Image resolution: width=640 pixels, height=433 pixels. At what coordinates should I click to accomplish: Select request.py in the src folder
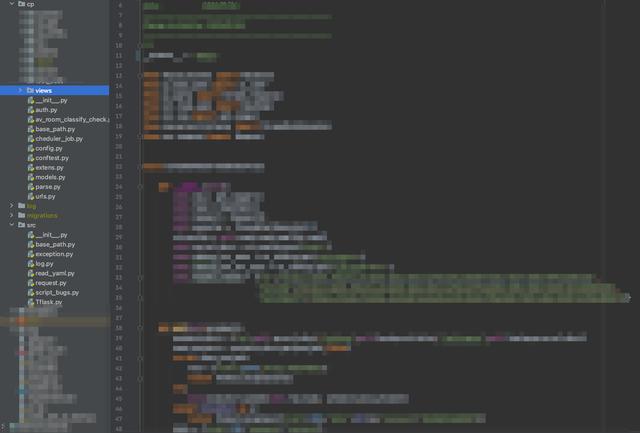click(x=51, y=283)
